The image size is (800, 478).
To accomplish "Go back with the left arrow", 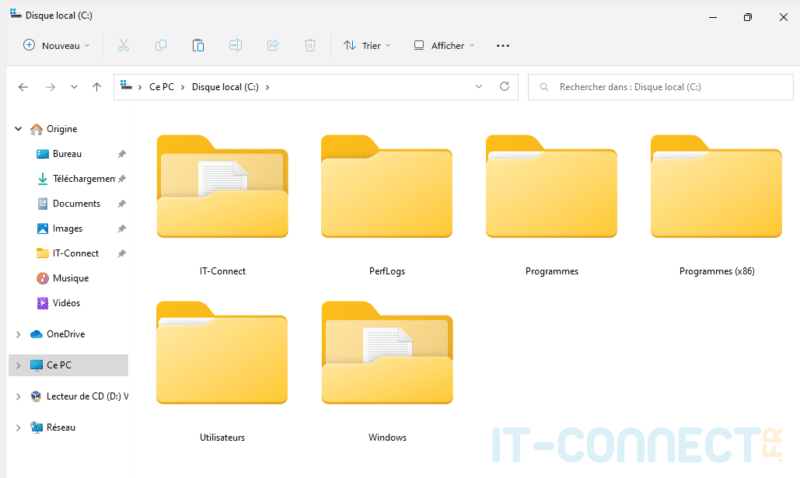I will pos(23,87).
